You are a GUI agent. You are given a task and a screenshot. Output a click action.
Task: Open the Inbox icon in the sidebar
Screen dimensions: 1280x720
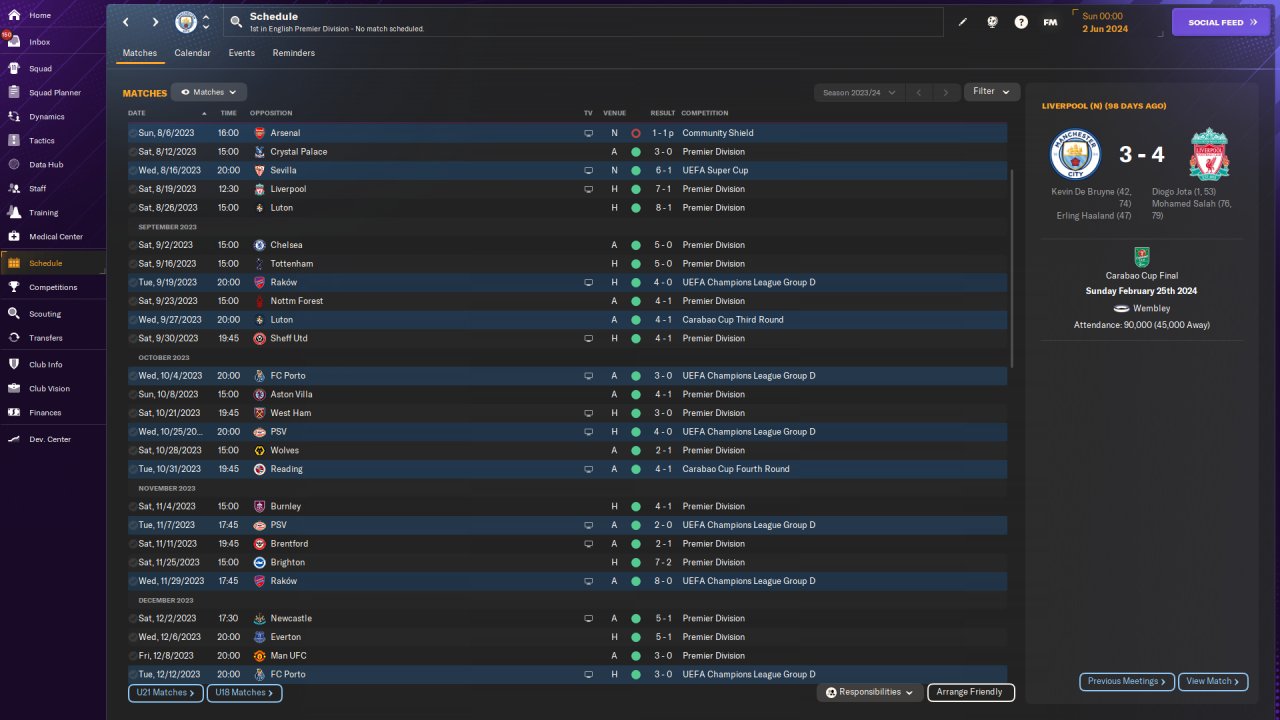coord(14,42)
